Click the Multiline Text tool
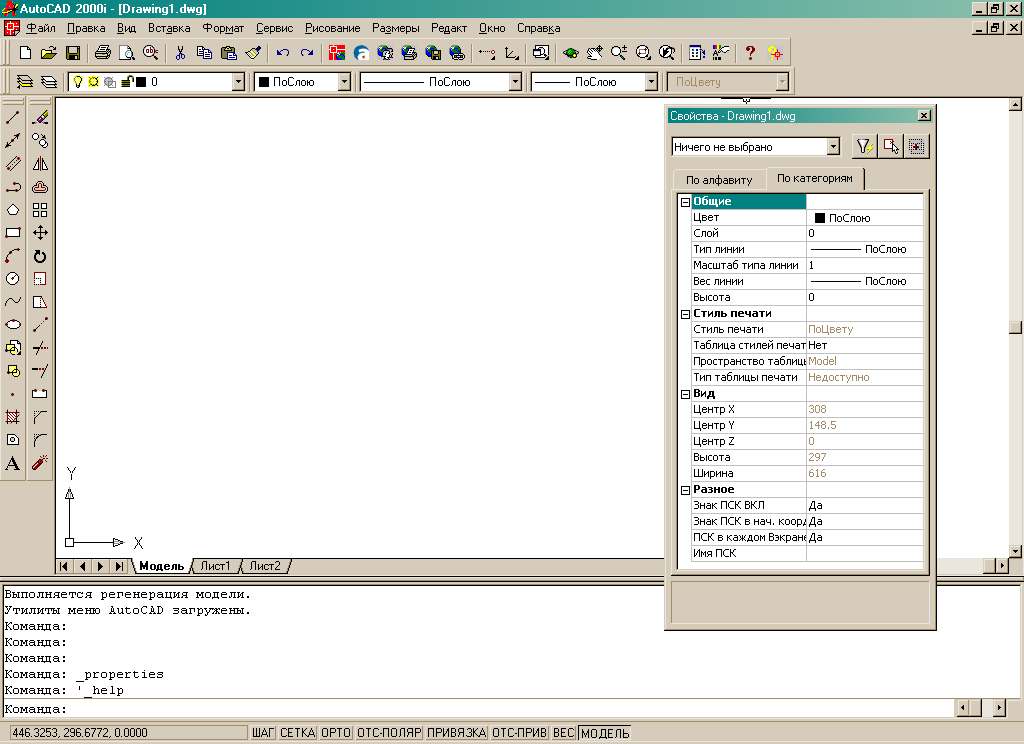This screenshot has width=1024, height=744. (x=13, y=463)
